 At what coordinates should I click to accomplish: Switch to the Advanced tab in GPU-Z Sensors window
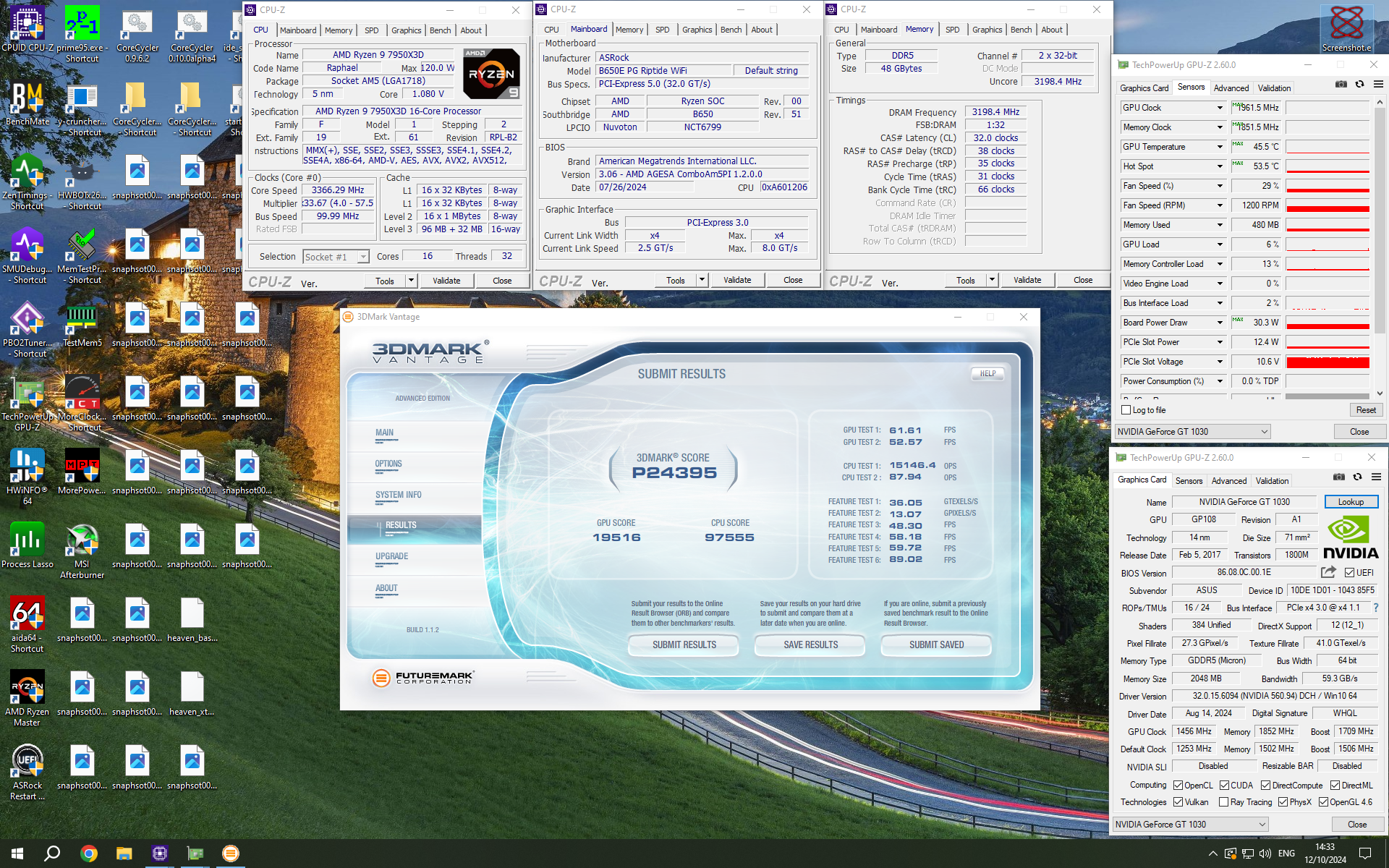(x=1231, y=88)
